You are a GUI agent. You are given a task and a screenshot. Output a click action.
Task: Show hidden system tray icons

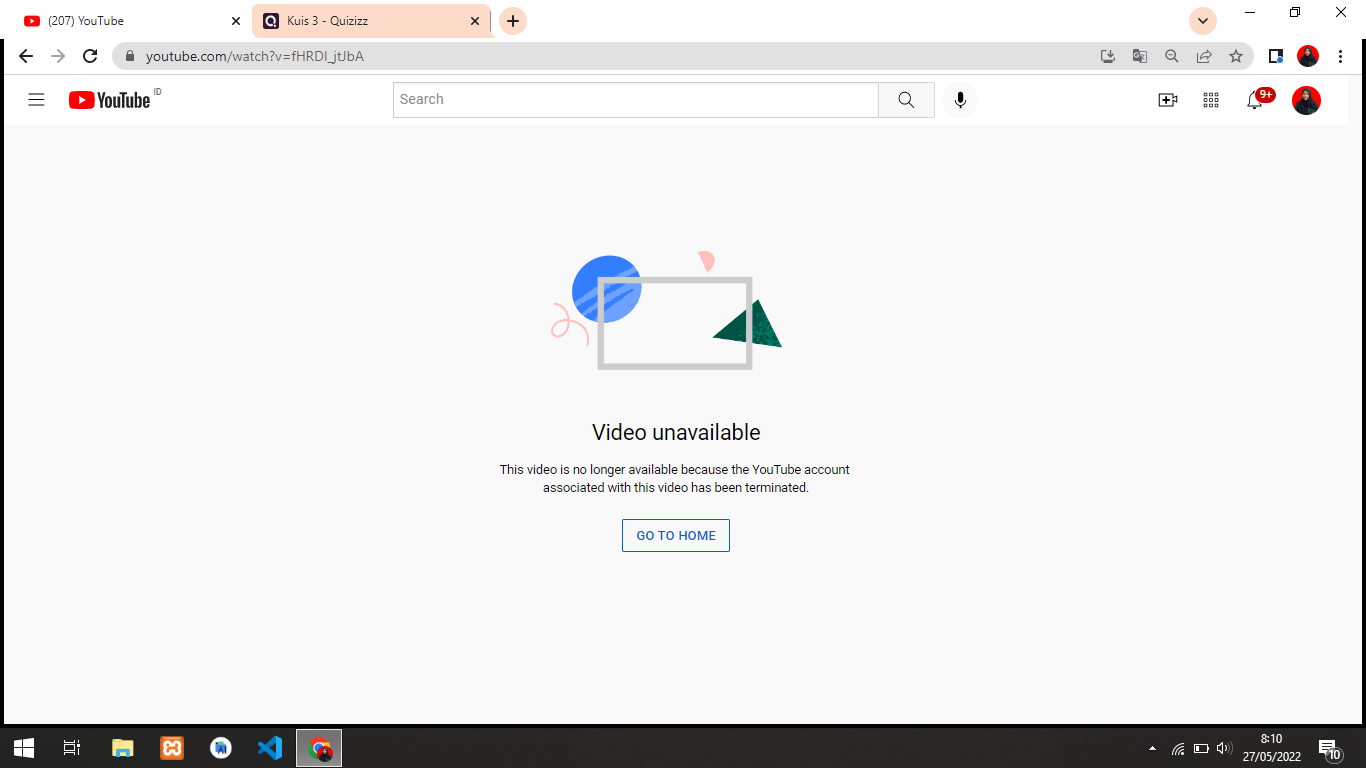(x=1152, y=748)
